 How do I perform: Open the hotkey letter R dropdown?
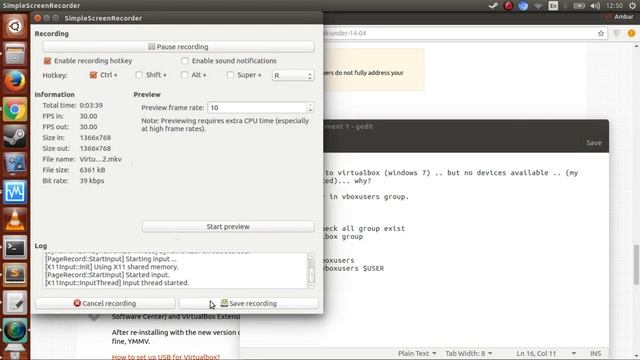pyautogui.click(x=293, y=76)
